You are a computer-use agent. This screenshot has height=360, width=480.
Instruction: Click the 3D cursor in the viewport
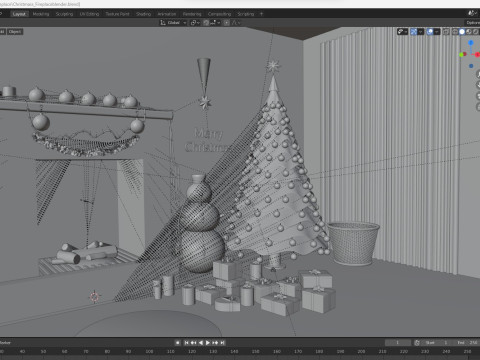coord(95,296)
